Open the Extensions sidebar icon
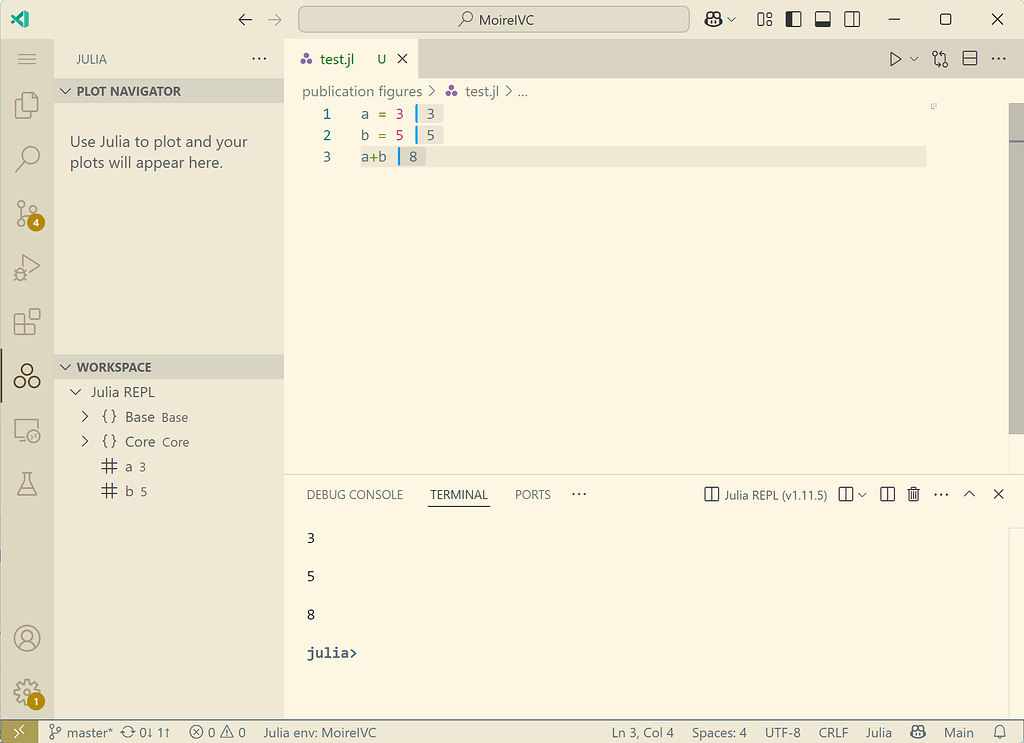The image size is (1024, 743). click(x=27, y=322)
